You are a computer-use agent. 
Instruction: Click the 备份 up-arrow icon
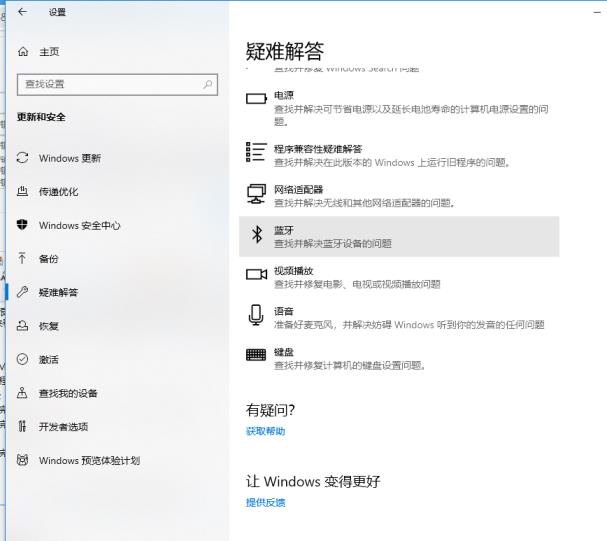22,258
